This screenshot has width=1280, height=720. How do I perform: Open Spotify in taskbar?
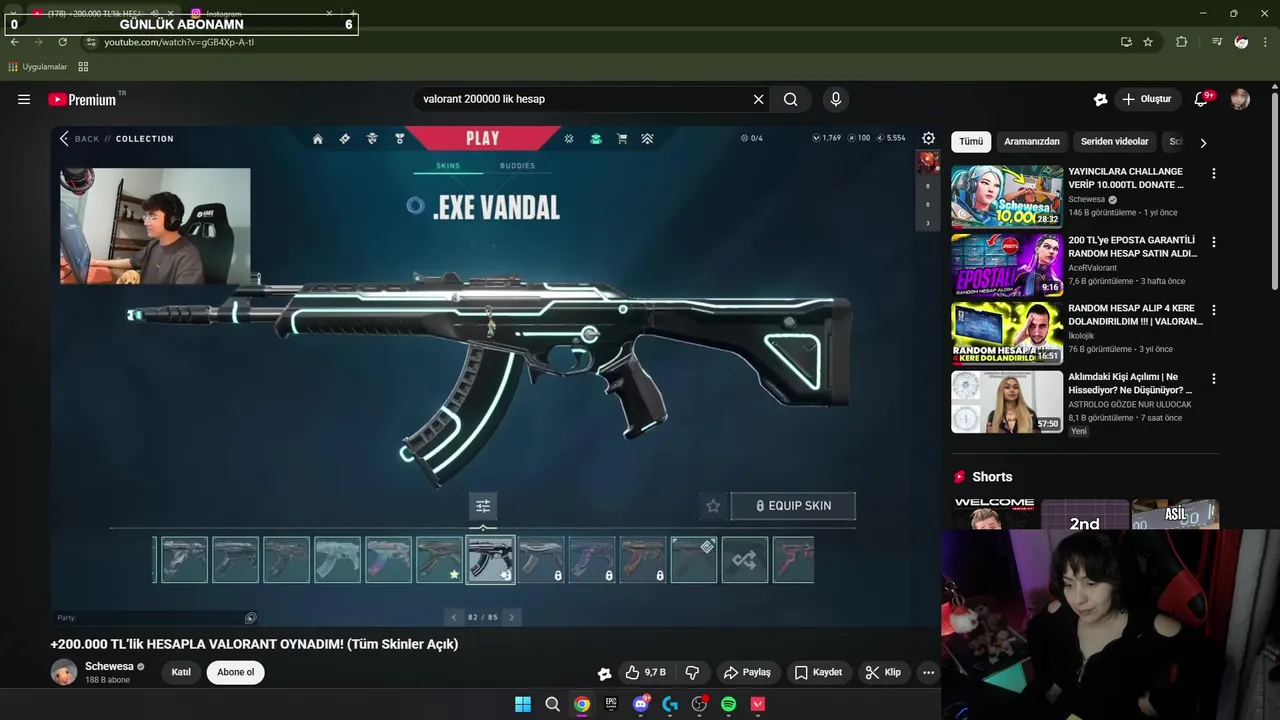pyautogui.click(x=728, y=704)
